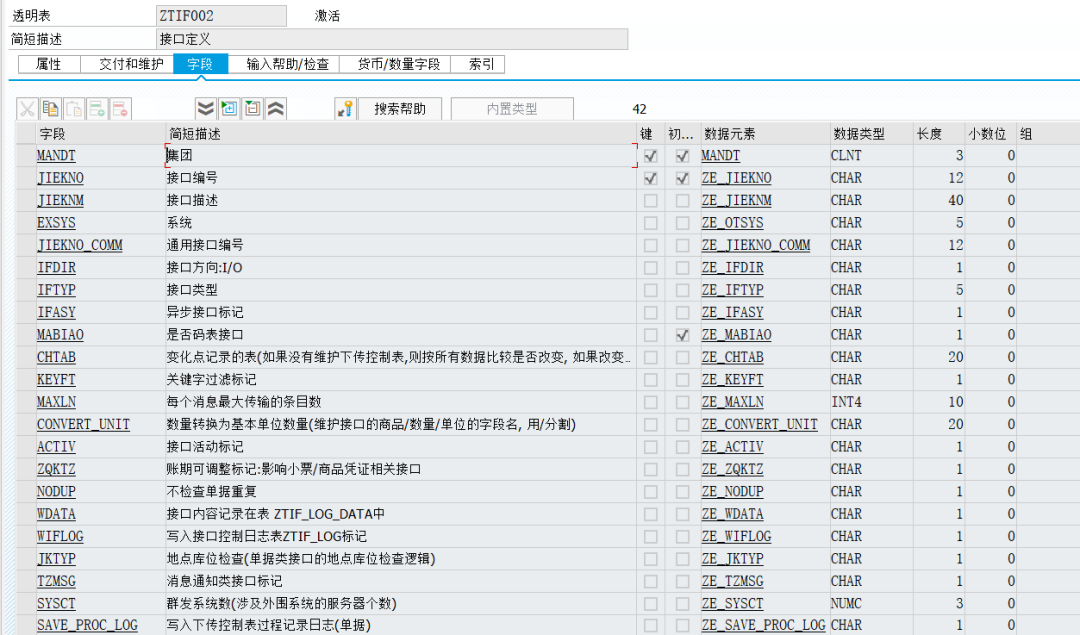Toggle the key checkbox for JIEKNO
1080x635 pixels.
(x=650, y=178)
